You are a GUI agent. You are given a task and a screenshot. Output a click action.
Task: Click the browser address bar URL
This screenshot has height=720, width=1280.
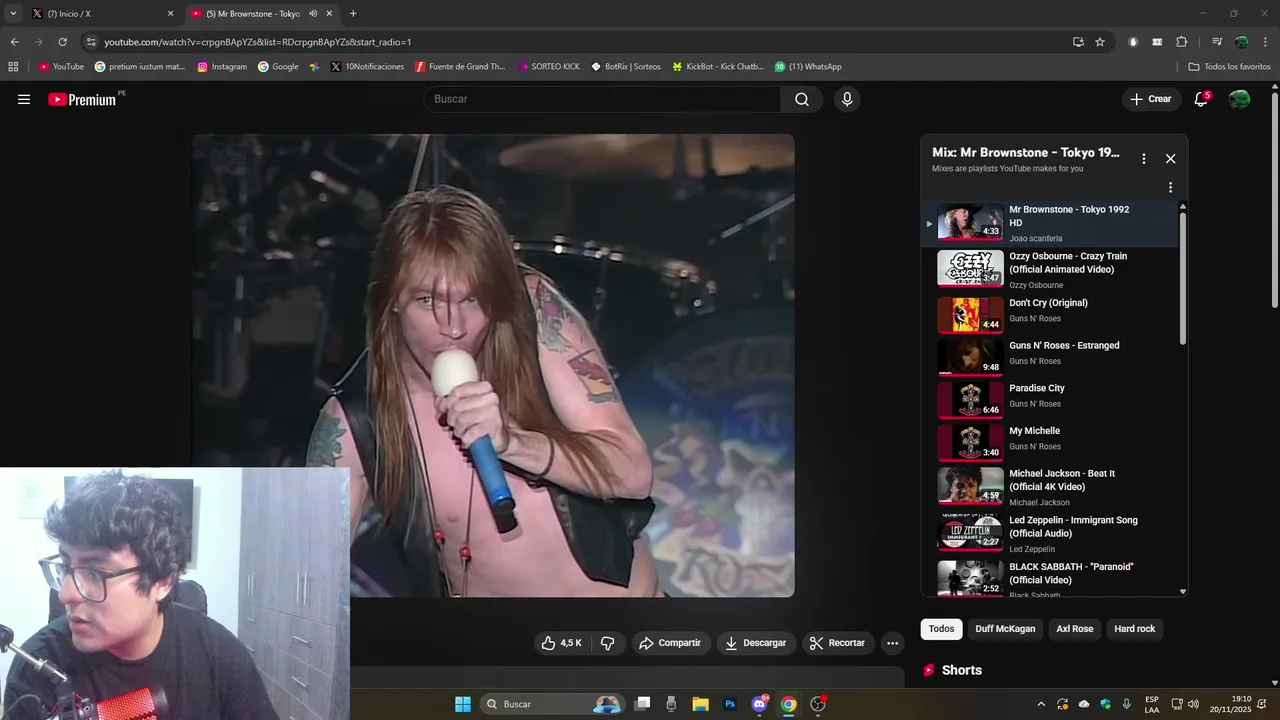click(258, 42)
